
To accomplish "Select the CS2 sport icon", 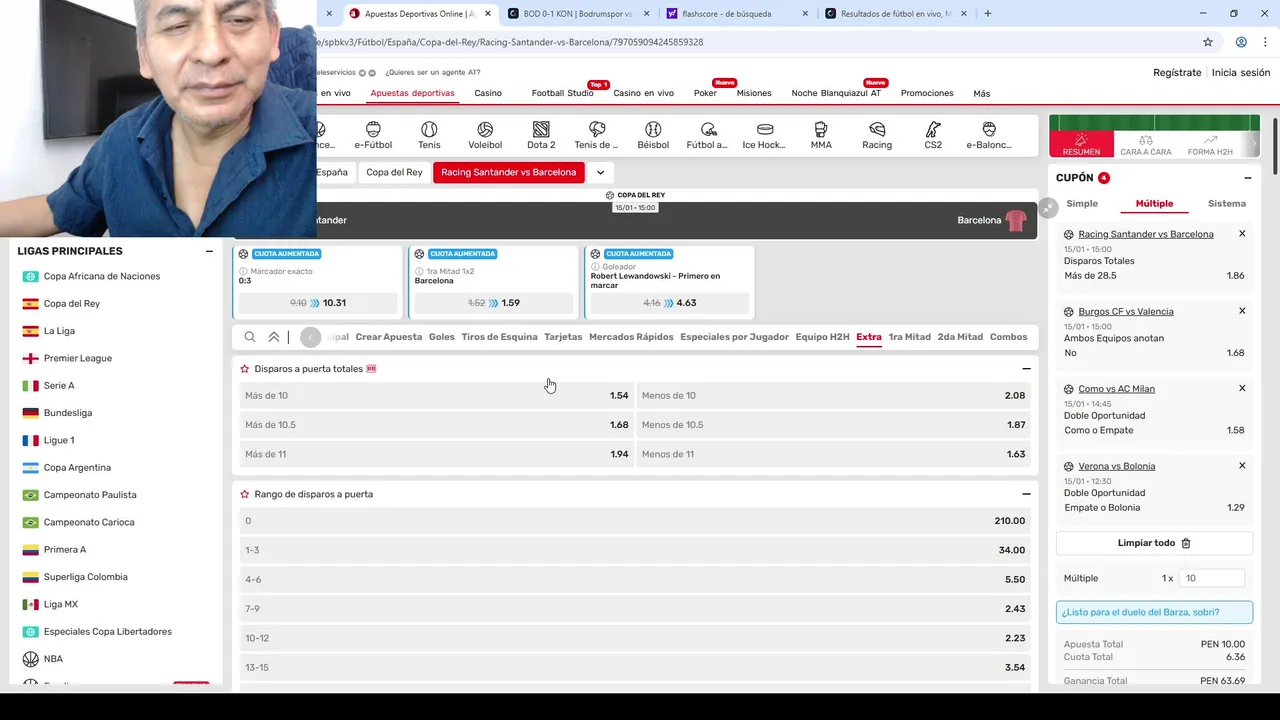I will click(x=933, y=135).
